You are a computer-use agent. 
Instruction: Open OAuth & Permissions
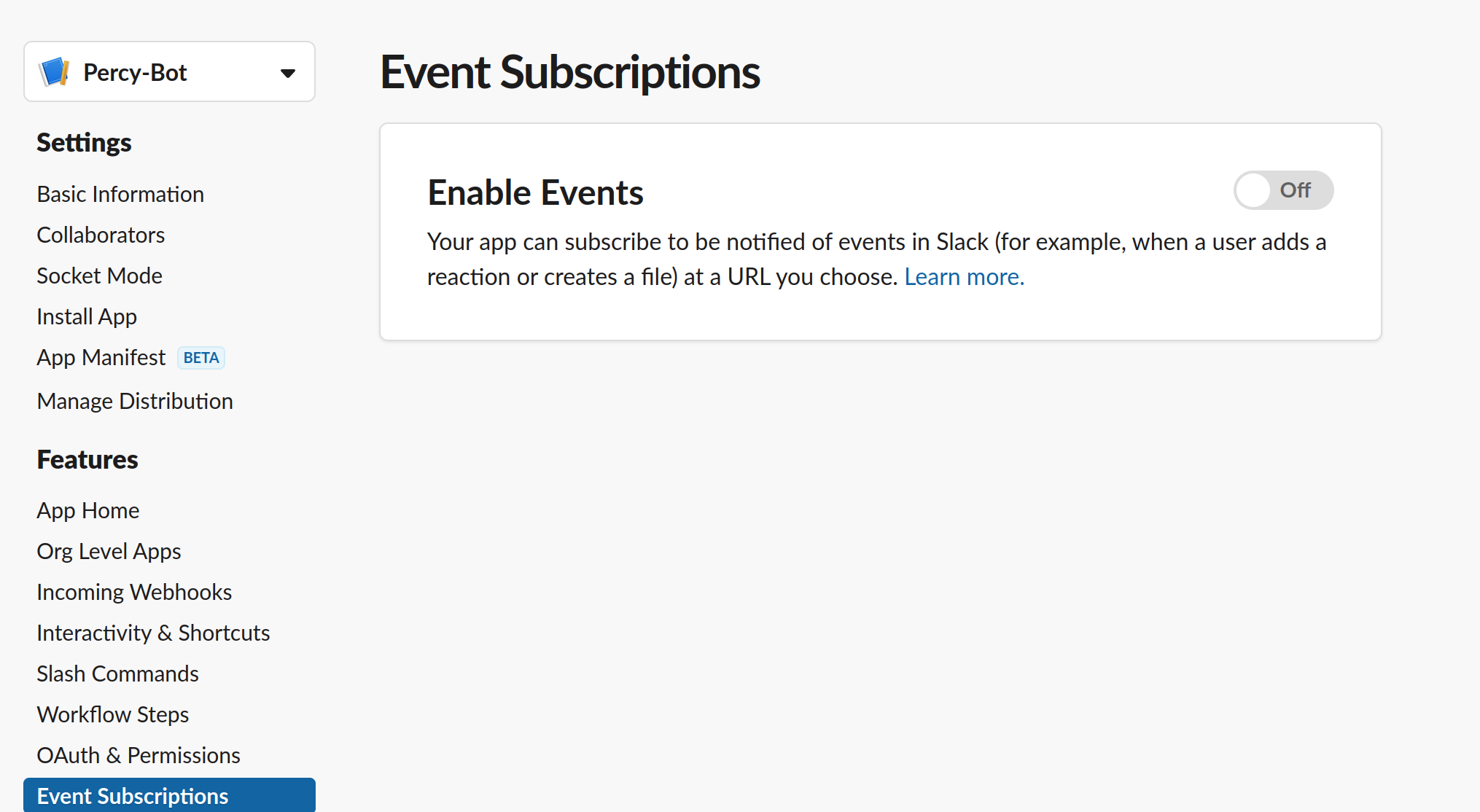click(x=139, y=756)
